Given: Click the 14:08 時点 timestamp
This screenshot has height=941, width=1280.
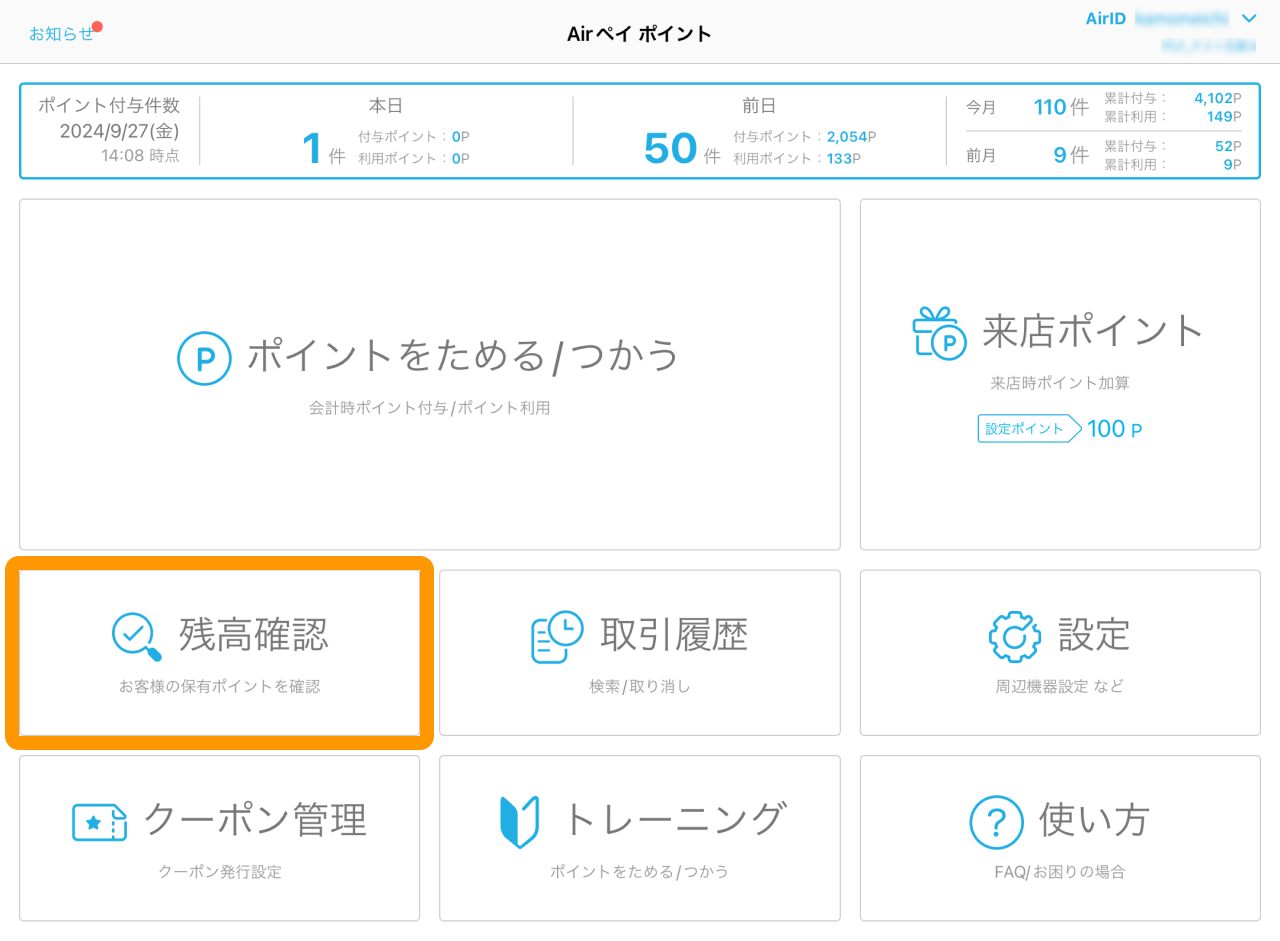Looking at the screenshot, I should 140,155.
